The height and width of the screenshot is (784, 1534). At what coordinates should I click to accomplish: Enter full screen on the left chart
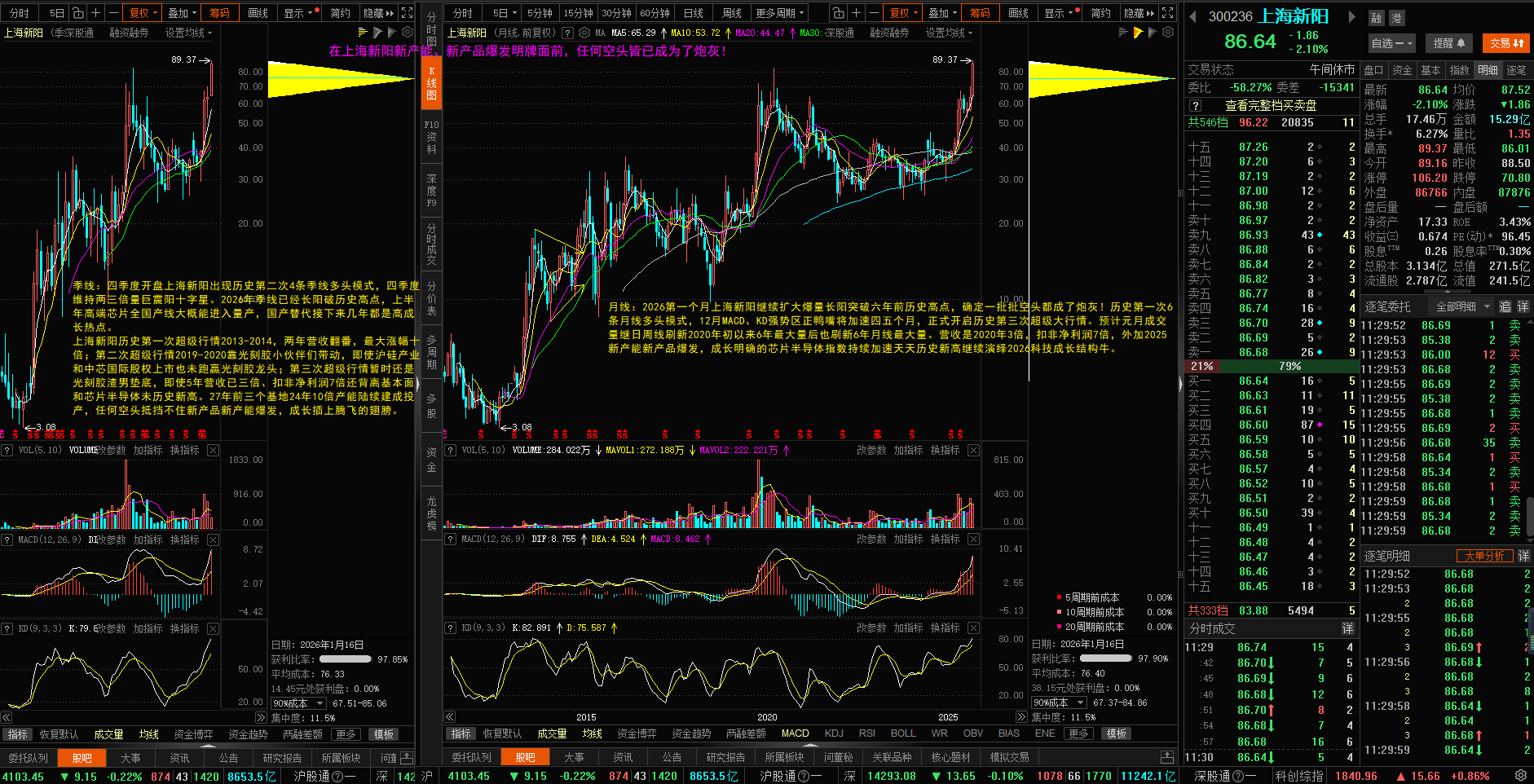[407, 13]
